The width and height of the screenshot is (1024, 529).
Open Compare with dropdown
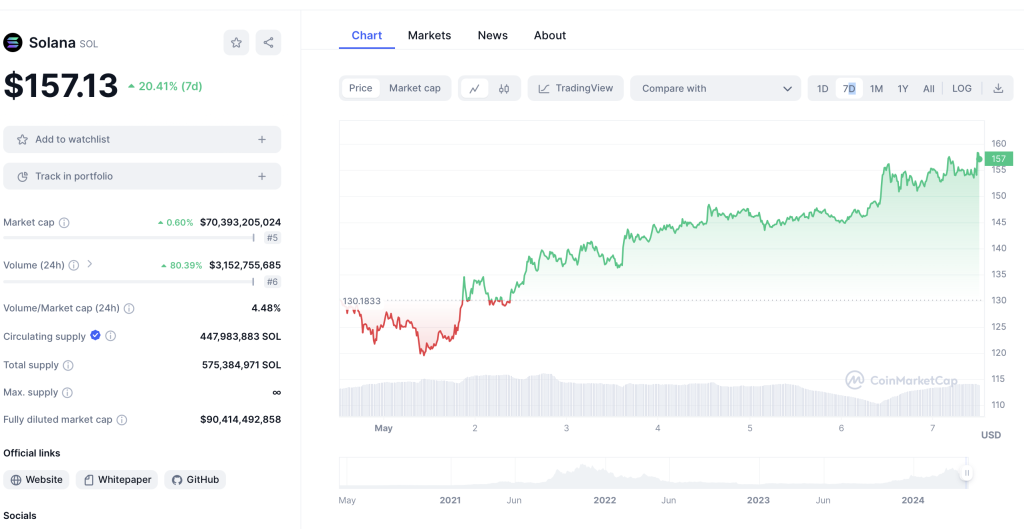click(x=715, y=88)
